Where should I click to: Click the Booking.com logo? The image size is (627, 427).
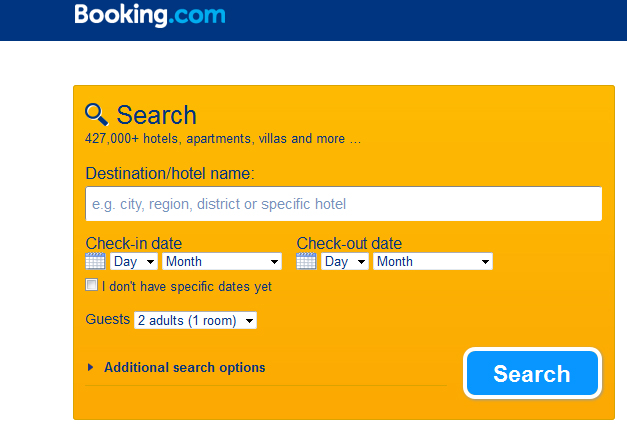(150, 16)
